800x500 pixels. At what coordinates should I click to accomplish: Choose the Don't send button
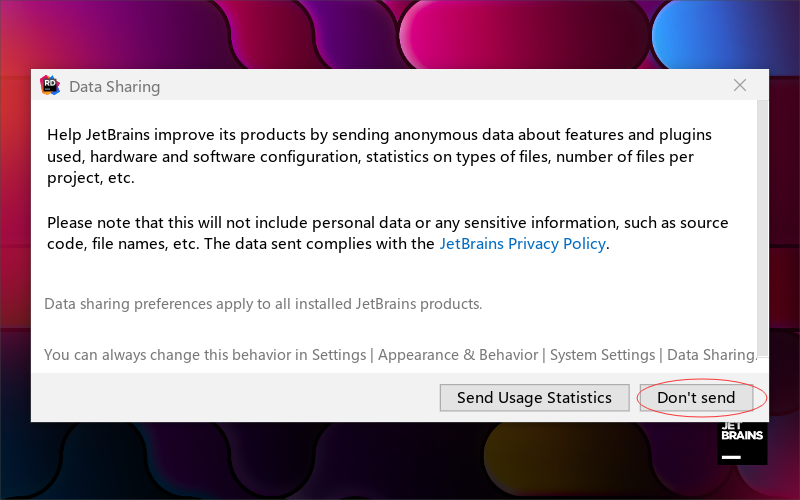(696, 398)
